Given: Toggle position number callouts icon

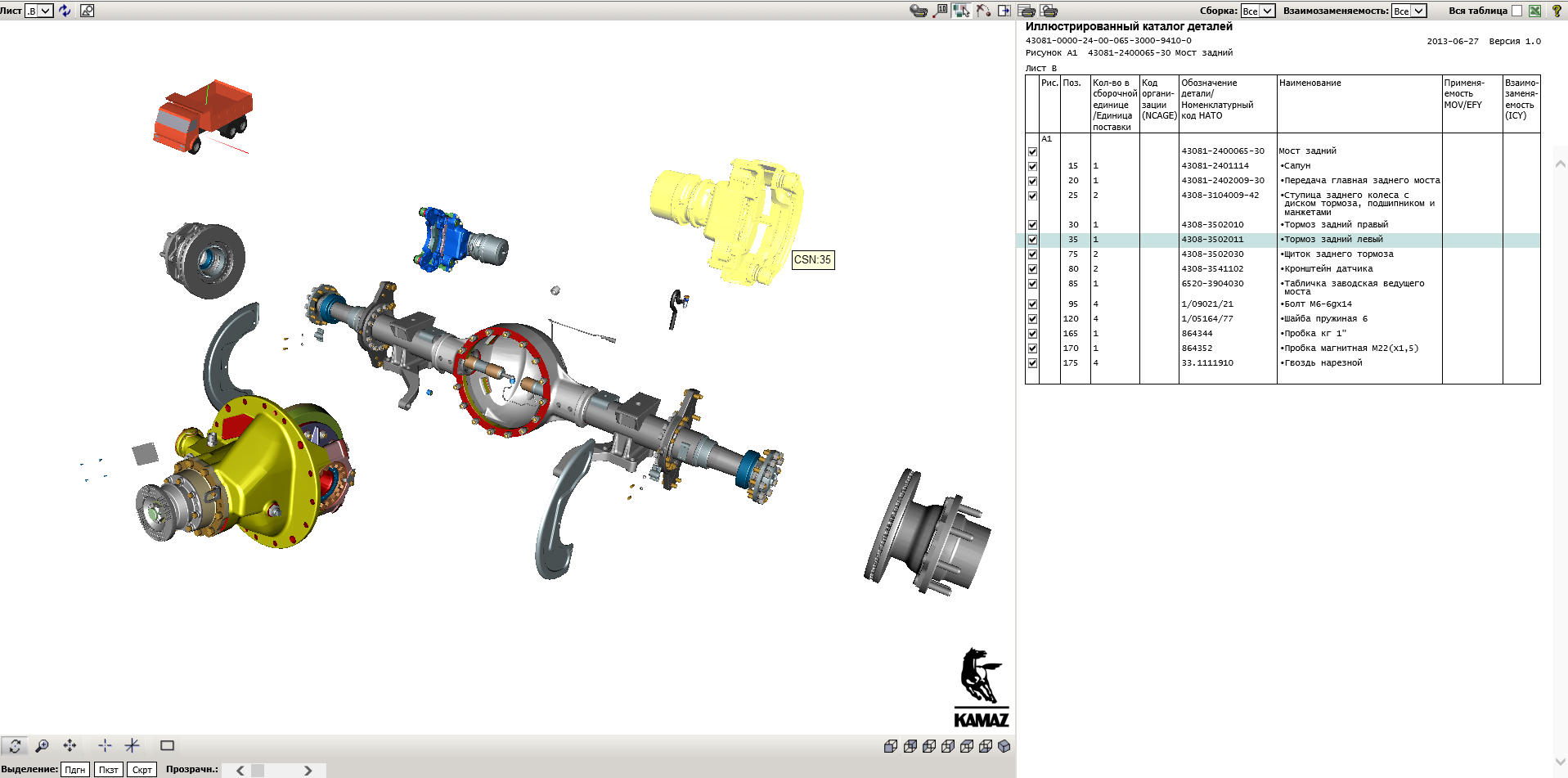Looking at the screenshot, I should tap(941, 11).
